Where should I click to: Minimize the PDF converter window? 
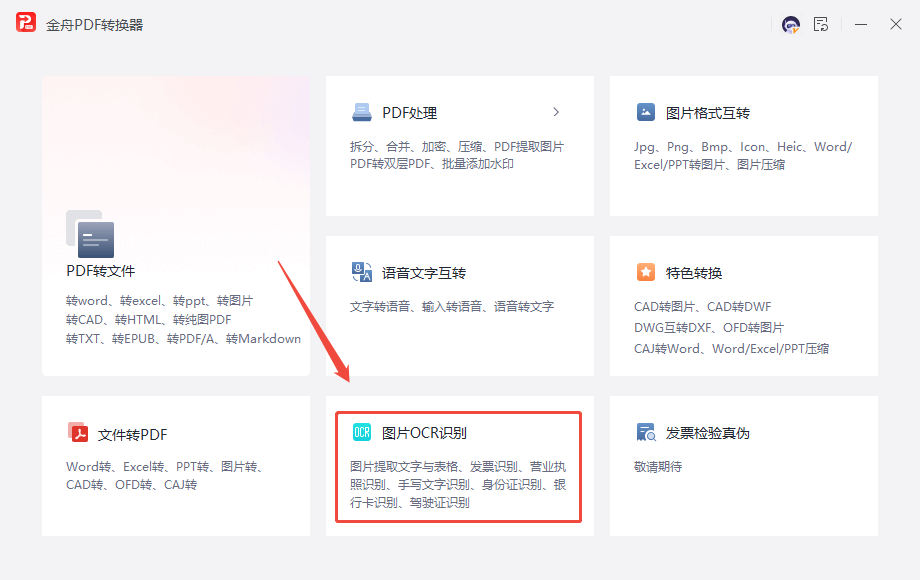[860, 24]
